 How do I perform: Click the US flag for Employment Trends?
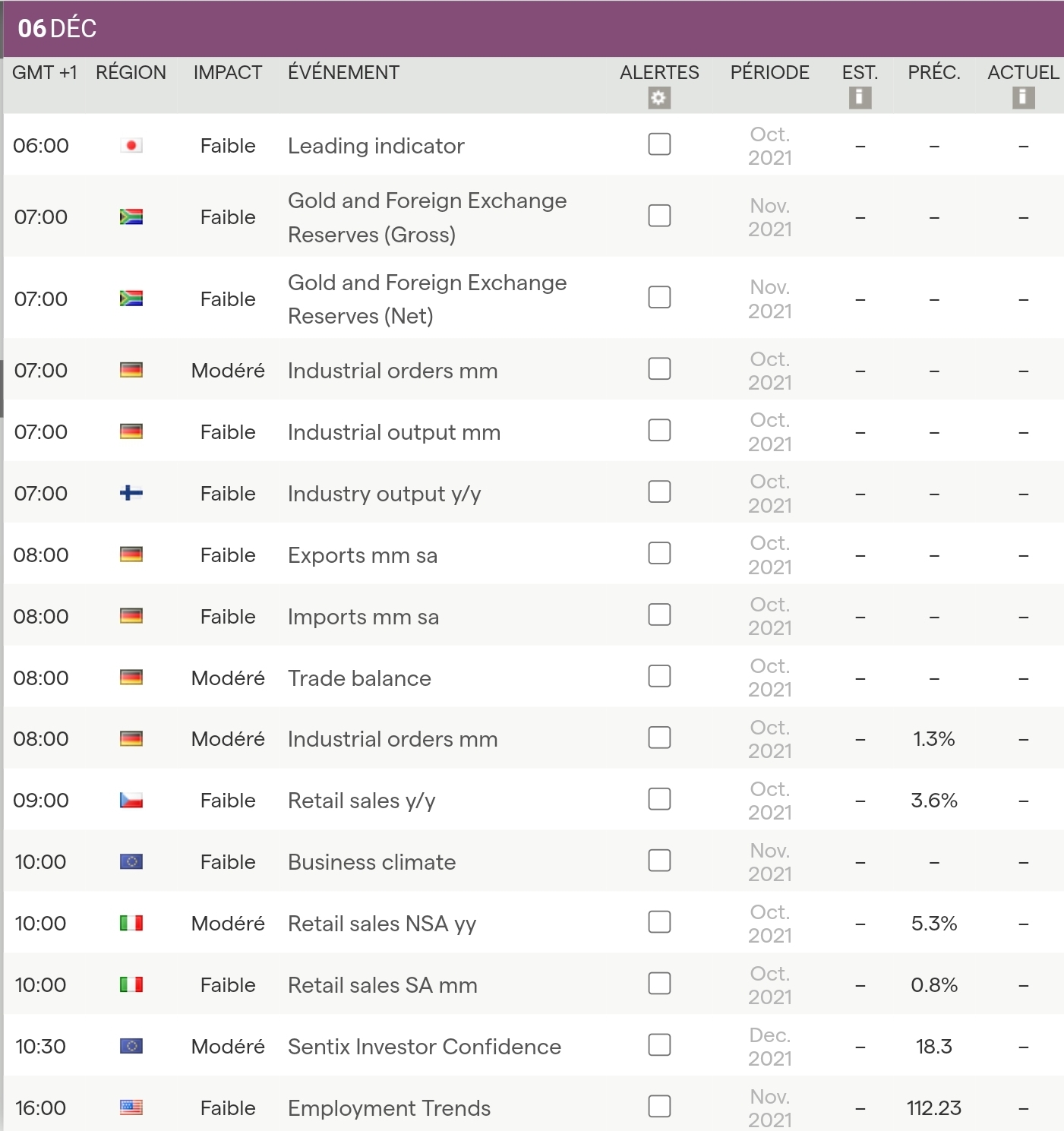click(x=131, y=1107)
